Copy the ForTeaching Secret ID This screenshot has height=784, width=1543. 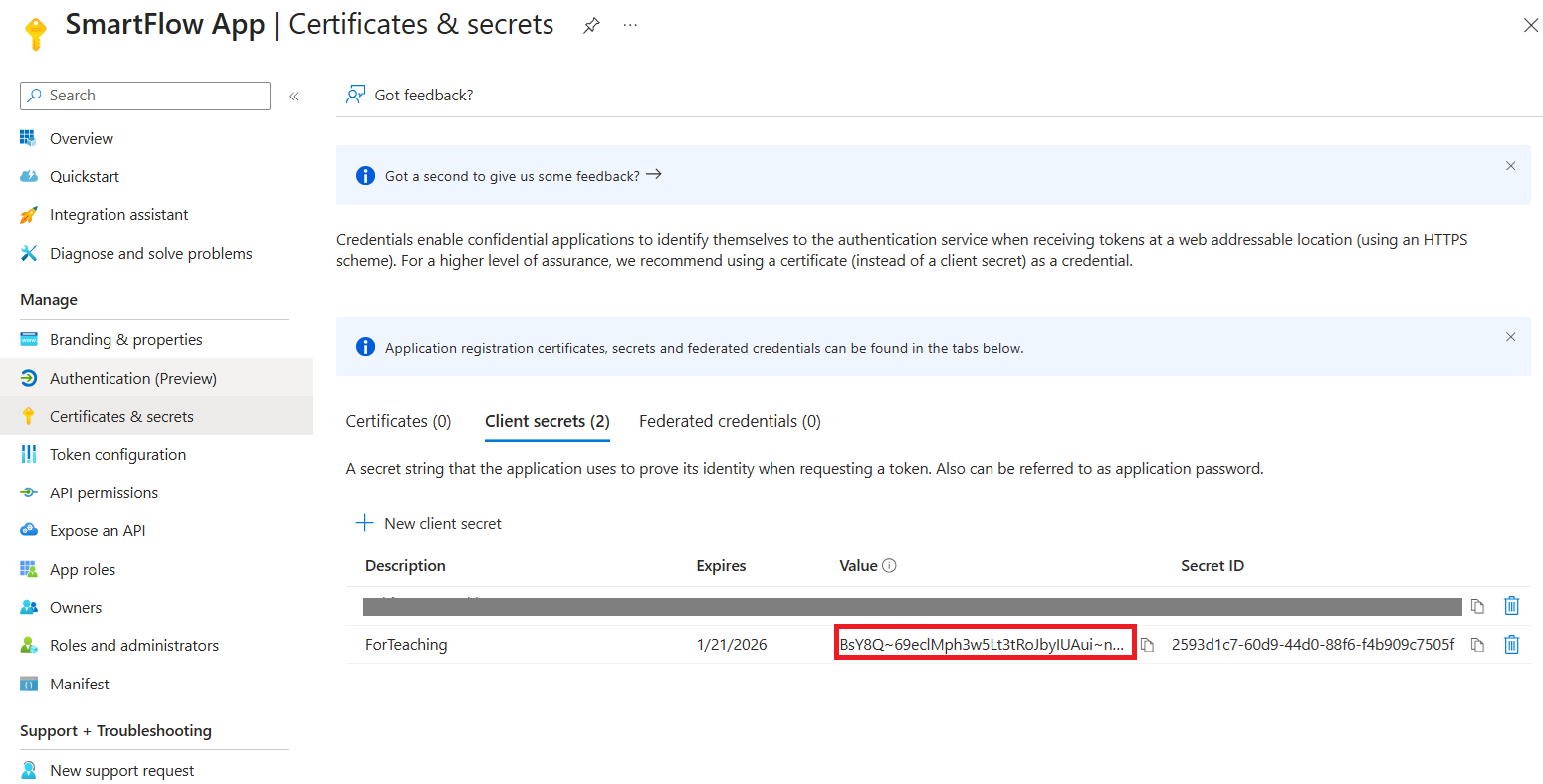[x=1477, y=645]
